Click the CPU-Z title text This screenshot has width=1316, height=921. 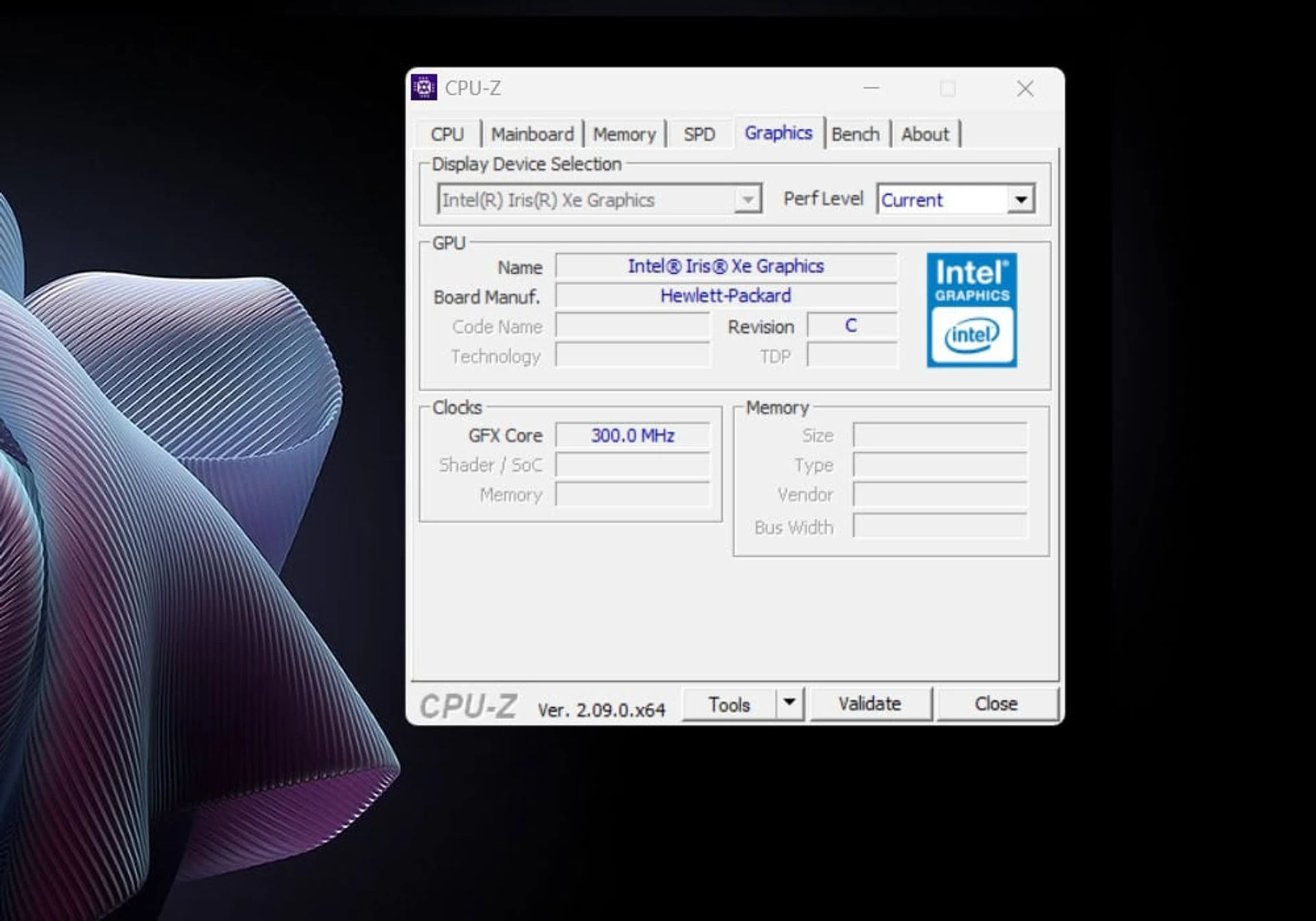473,88
